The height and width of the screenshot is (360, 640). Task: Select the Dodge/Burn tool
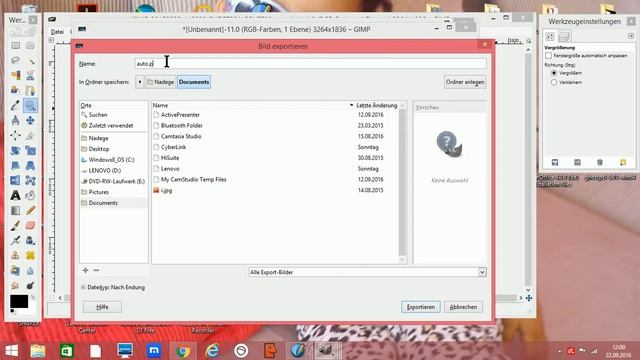[x=30, y=285]
